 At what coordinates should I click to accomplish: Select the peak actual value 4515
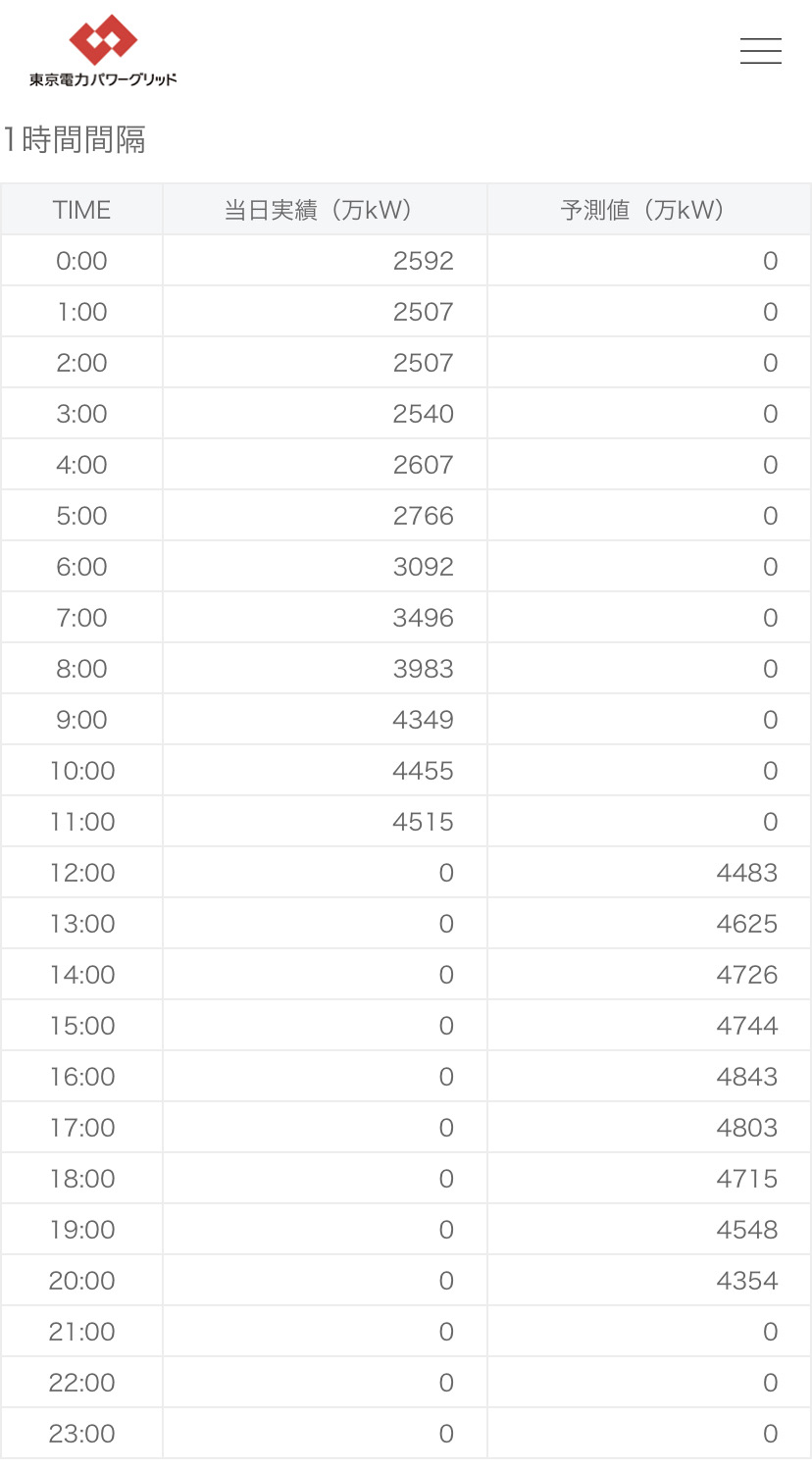pyautogui.click(x=325, y=822)
